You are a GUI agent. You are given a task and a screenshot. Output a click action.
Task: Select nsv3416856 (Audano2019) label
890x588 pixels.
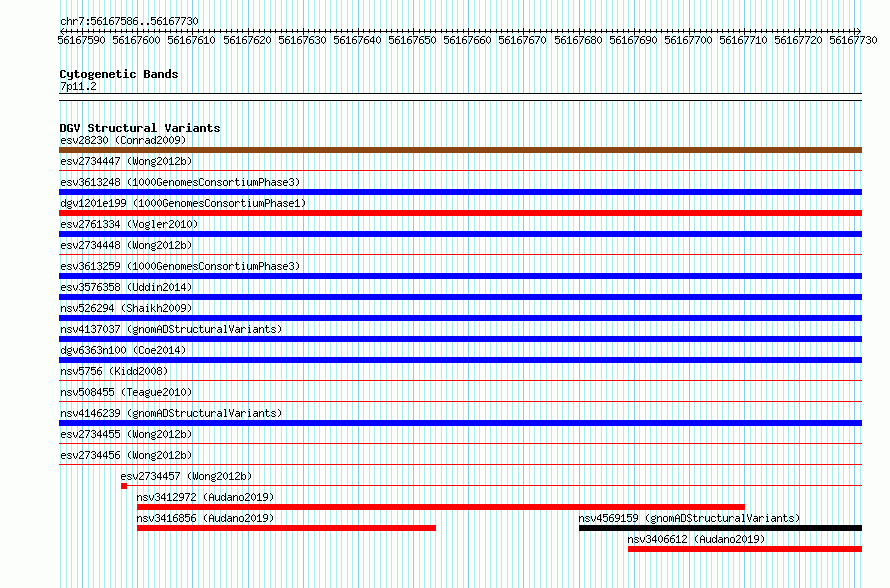tap(205, 518)
